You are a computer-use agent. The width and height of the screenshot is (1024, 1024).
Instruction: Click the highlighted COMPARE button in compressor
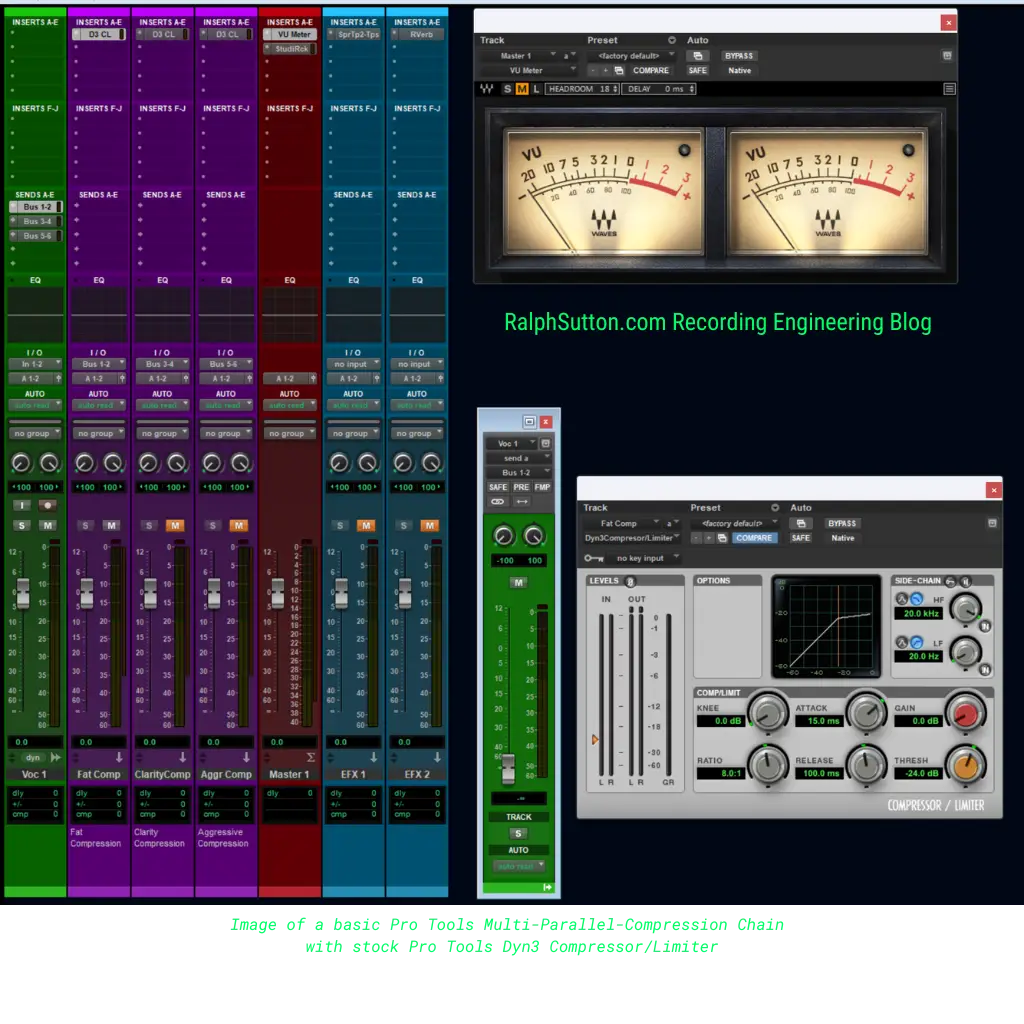pos(754,538)
